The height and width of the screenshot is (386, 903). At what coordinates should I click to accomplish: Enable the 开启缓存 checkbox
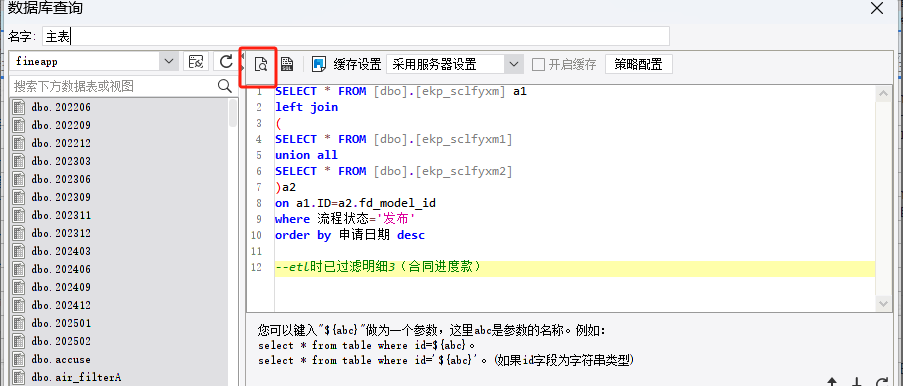538,64
